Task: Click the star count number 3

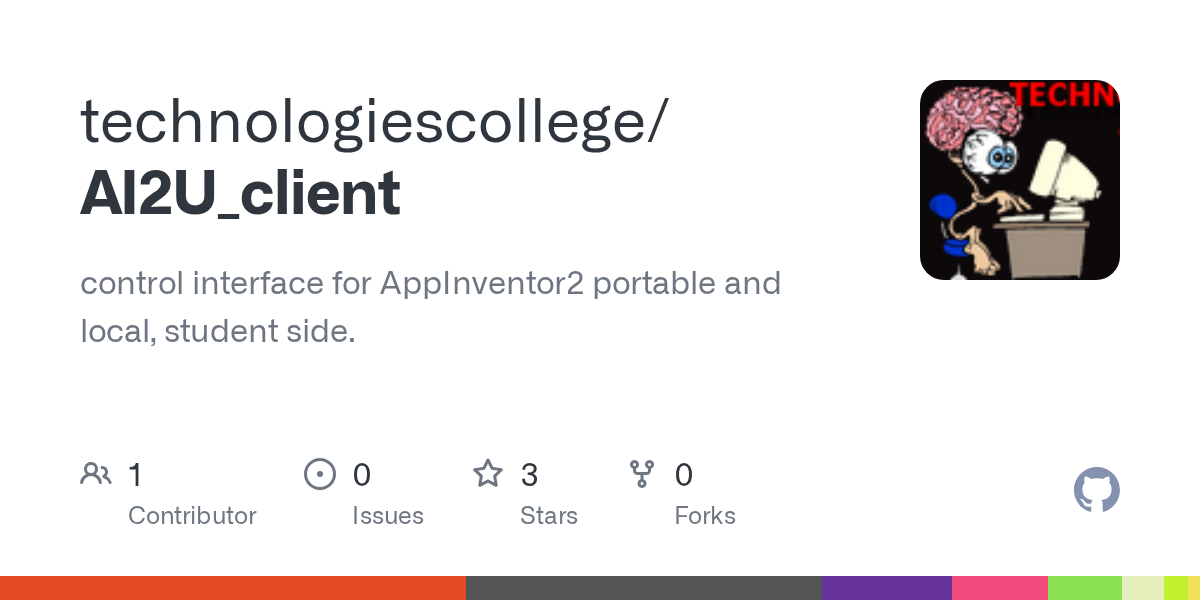Action: [x=530, y=474]
